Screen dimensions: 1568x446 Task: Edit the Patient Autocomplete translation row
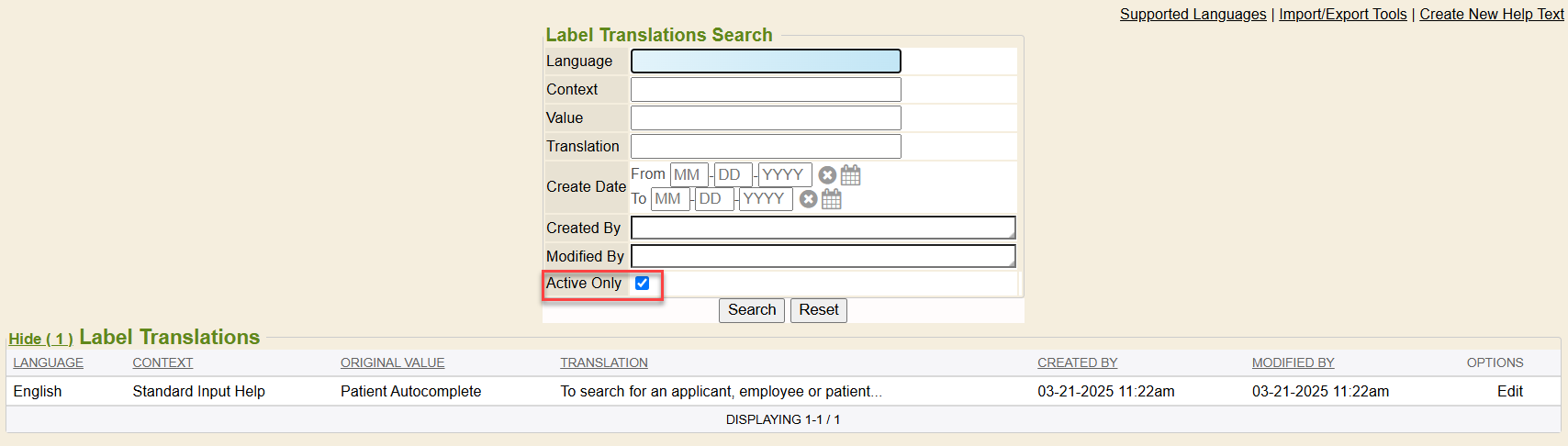1509,391
